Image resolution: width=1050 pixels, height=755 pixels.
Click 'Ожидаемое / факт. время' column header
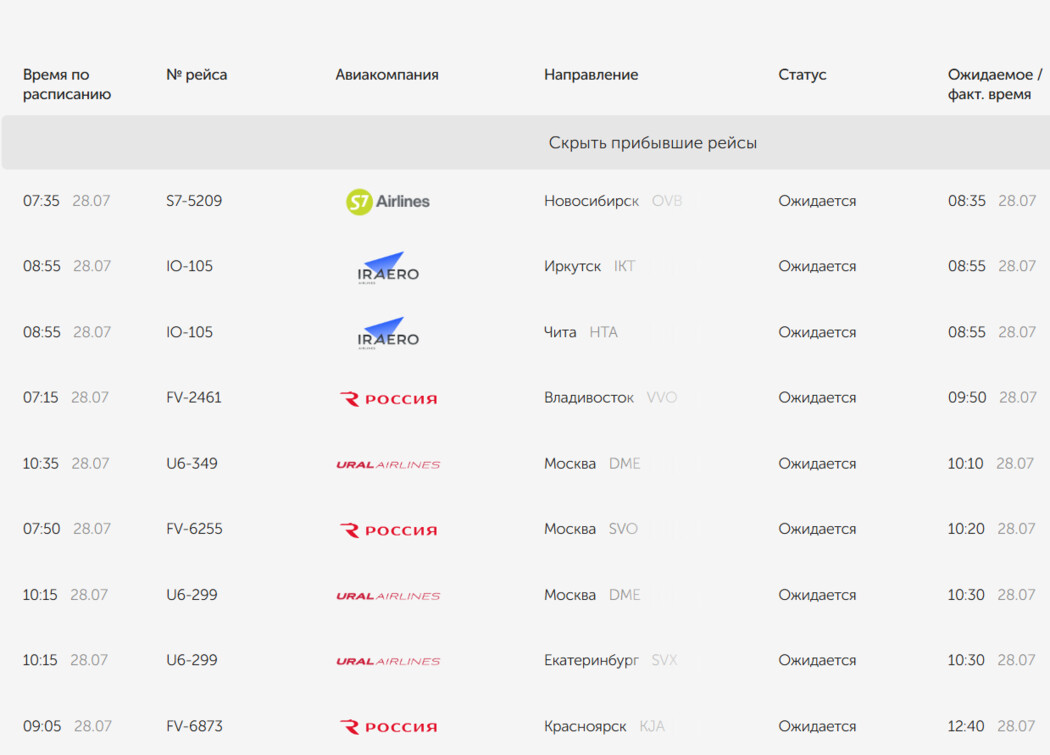(994, 84)
